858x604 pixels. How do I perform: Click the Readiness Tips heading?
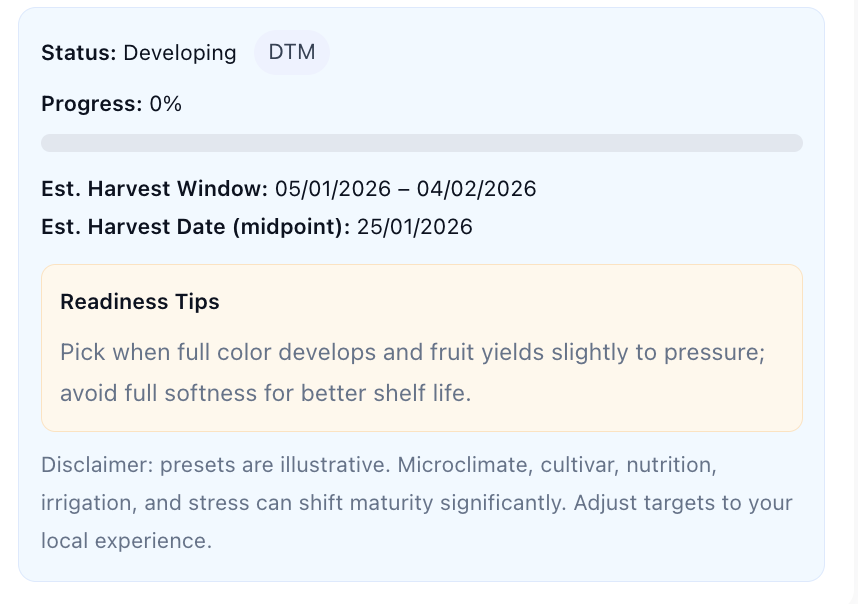click(140, 302)
